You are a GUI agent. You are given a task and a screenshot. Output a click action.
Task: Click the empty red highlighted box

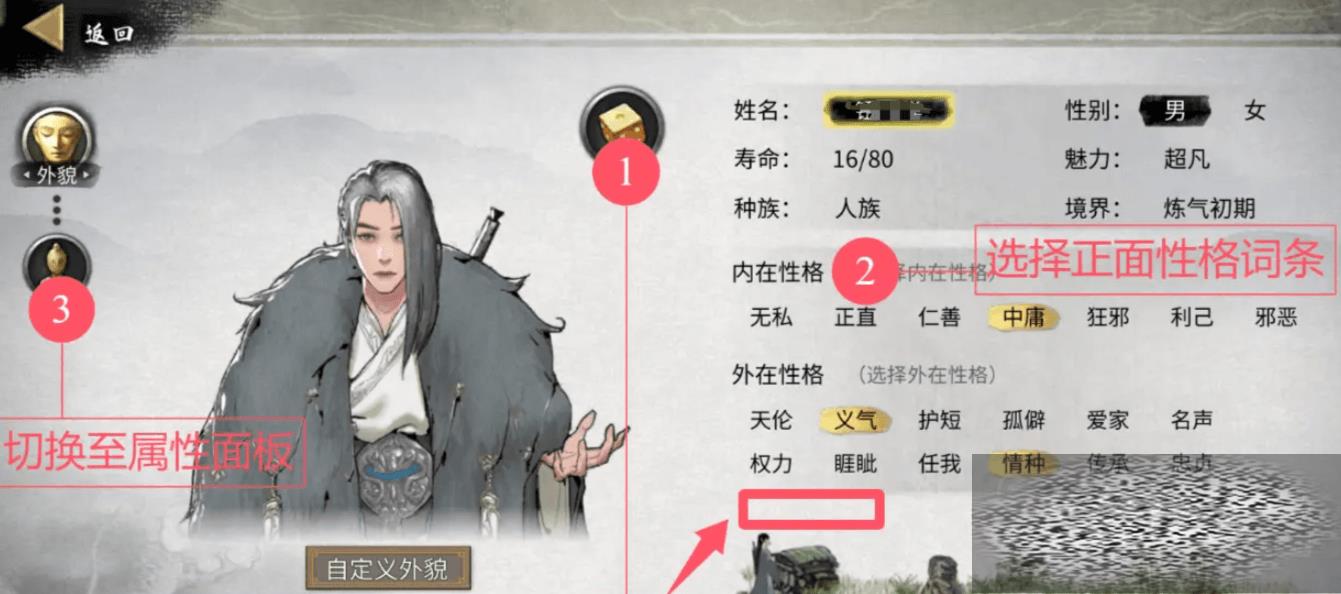[x=812, y=508]
